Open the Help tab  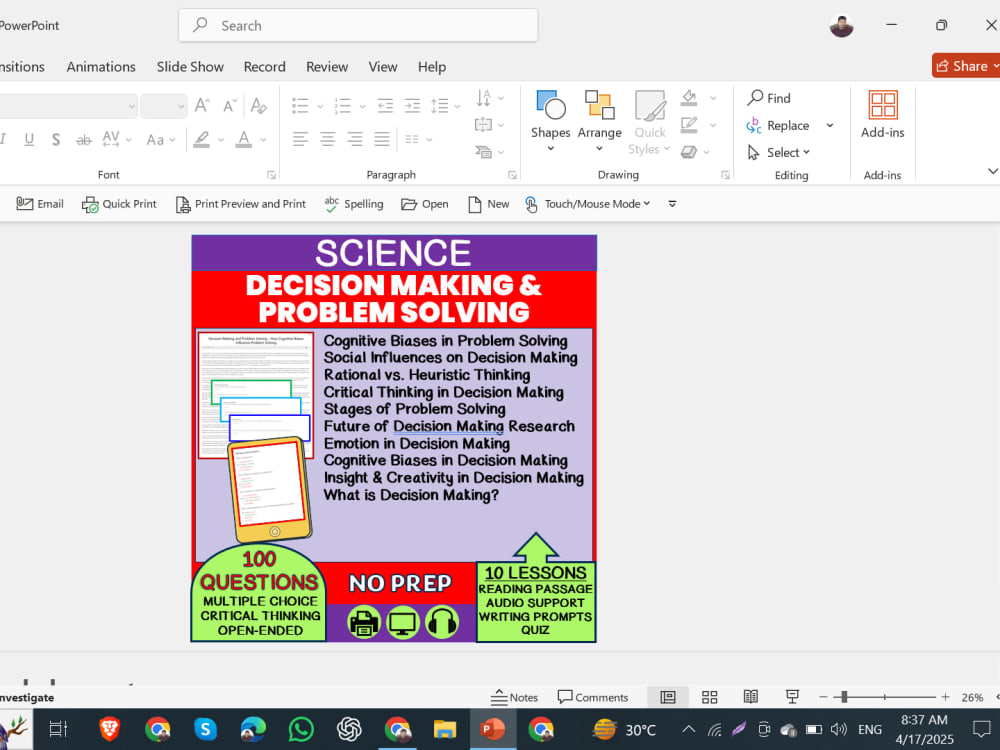(432, 67)
